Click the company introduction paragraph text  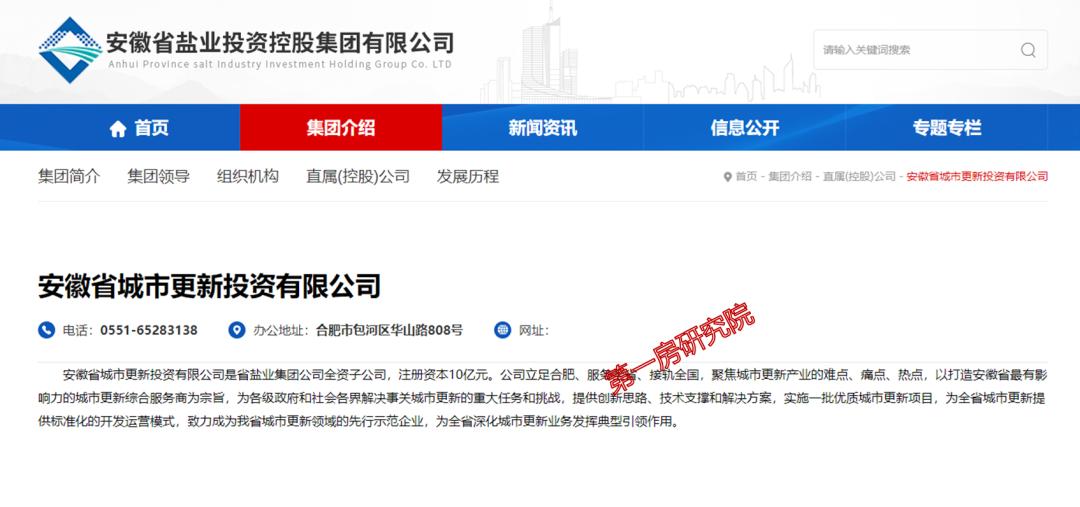click(543, 398)
